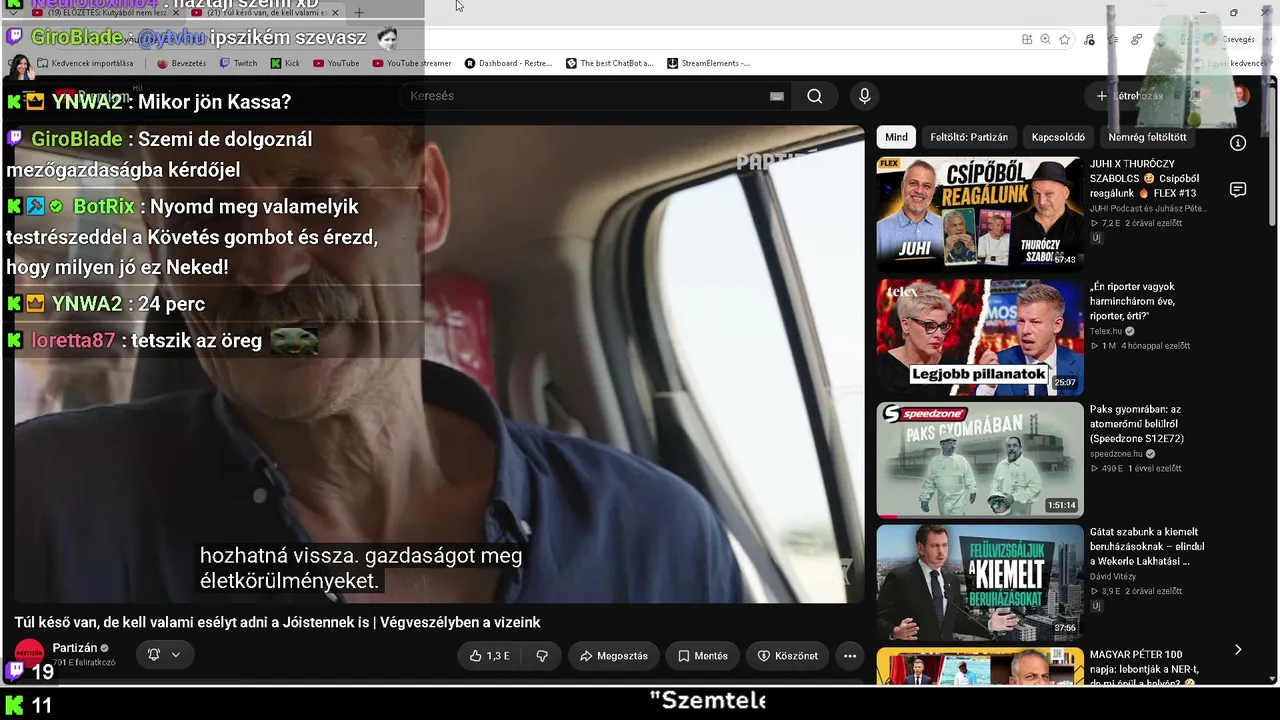Open the Partizán channel name link
The height and width of the screenshot is (720, 1280).
click(x=74, y=648)
